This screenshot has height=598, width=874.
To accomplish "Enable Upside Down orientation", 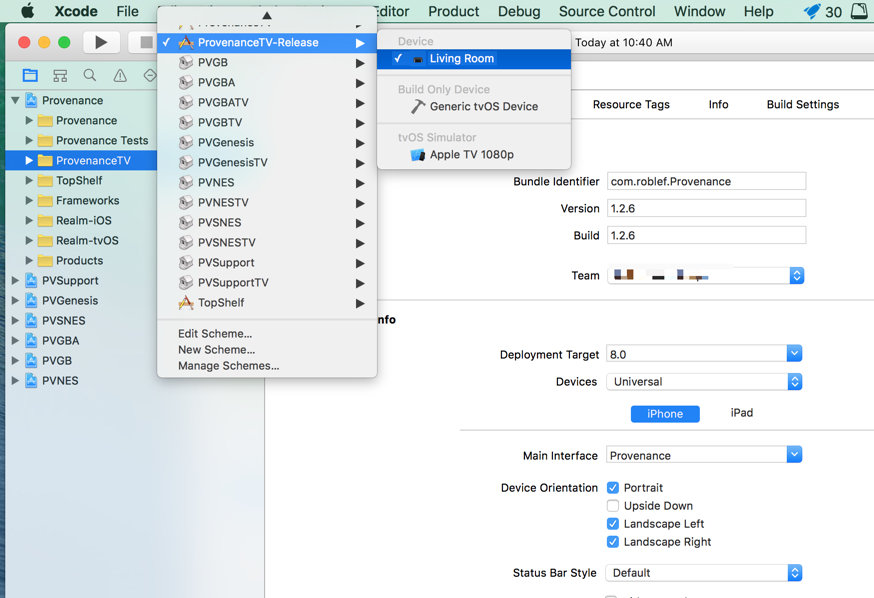I will (613, 506).
